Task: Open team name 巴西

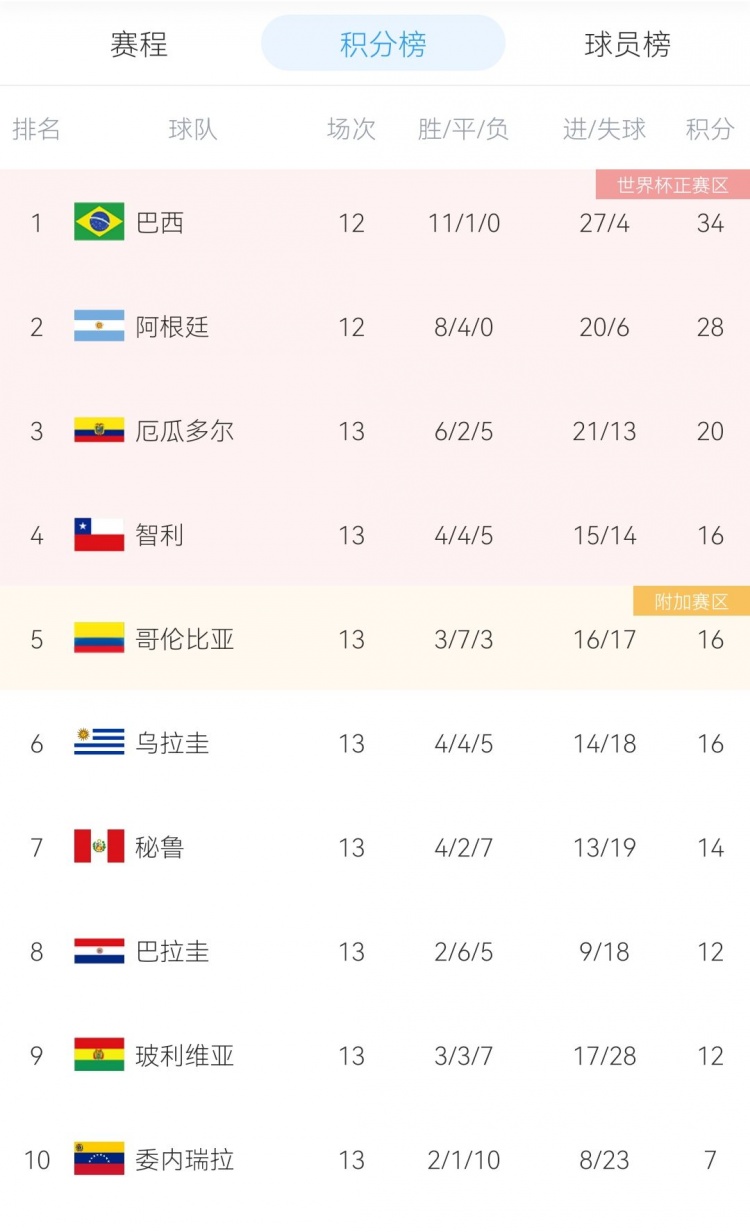Action: (x=160, y=223)
